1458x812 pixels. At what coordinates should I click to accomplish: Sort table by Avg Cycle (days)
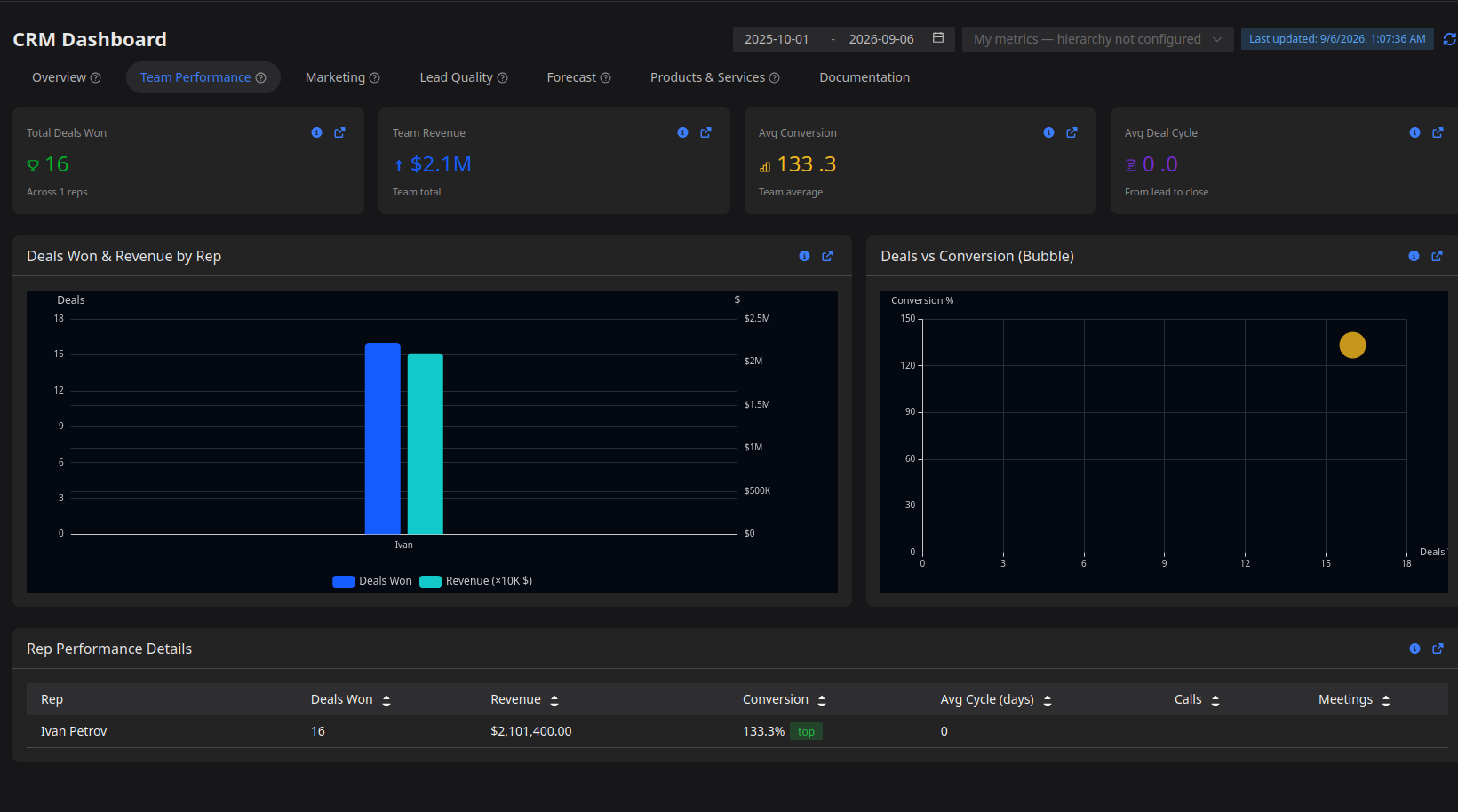click(x=1048, y=700)
